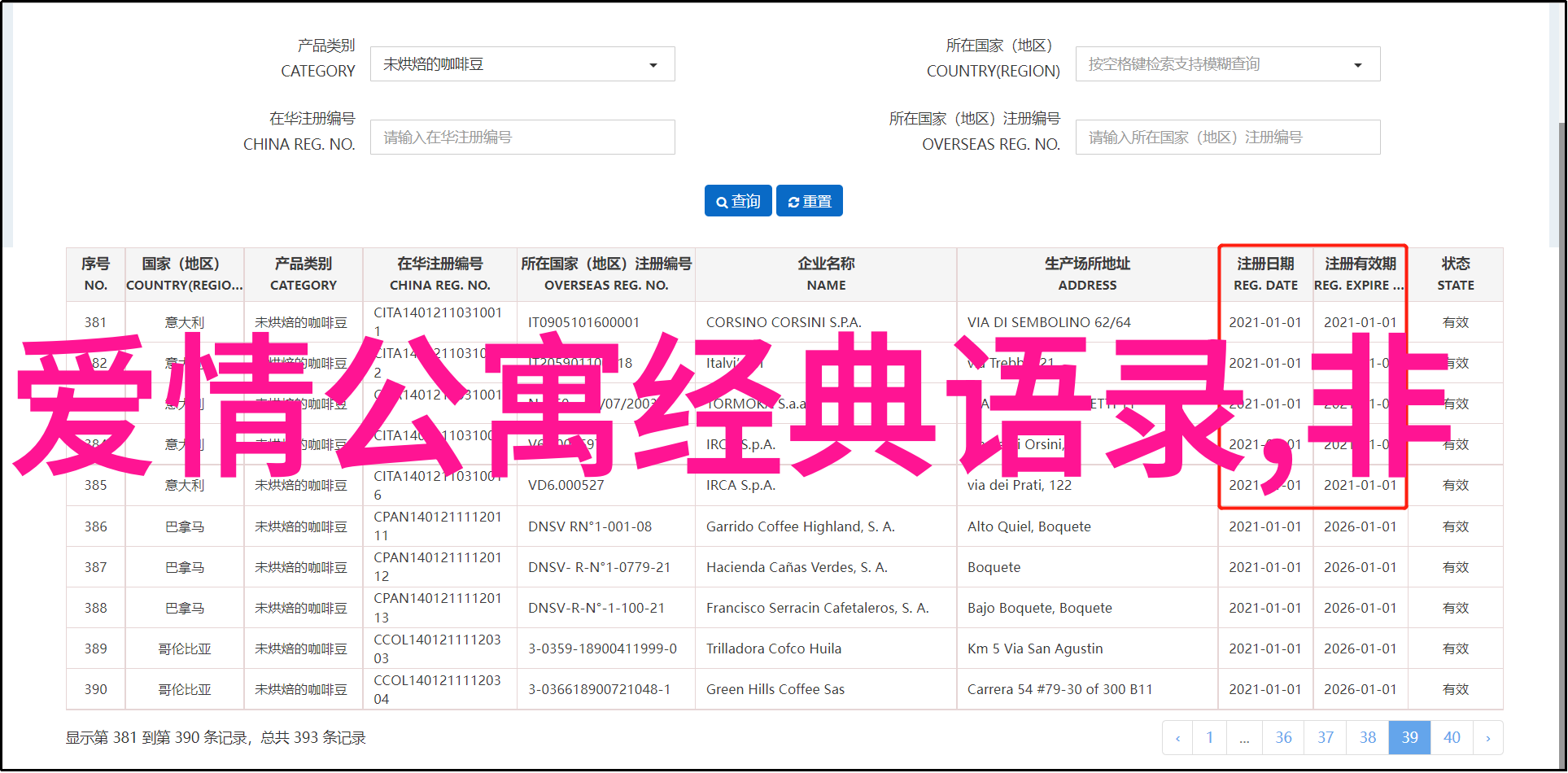Select row number 387
1568x773 pixels.
pos(96,568)
